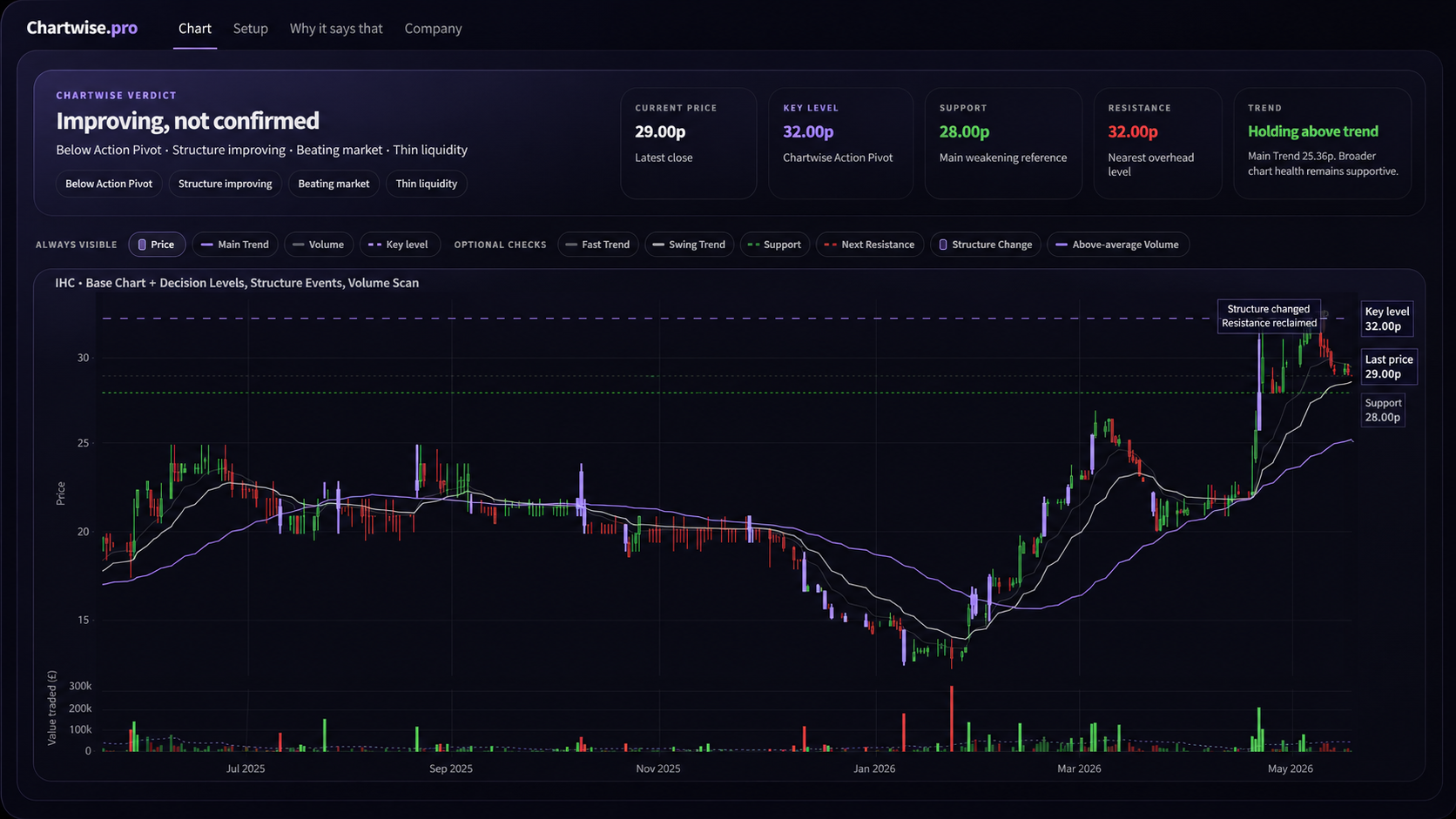
Task: Toggle the Main Trend chip
Action: [235, 245]
